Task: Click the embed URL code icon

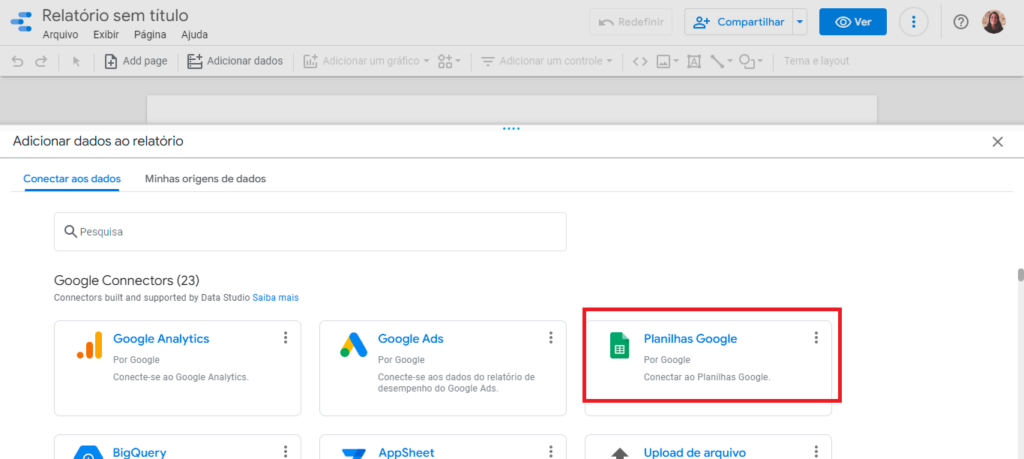Action: 641,61
